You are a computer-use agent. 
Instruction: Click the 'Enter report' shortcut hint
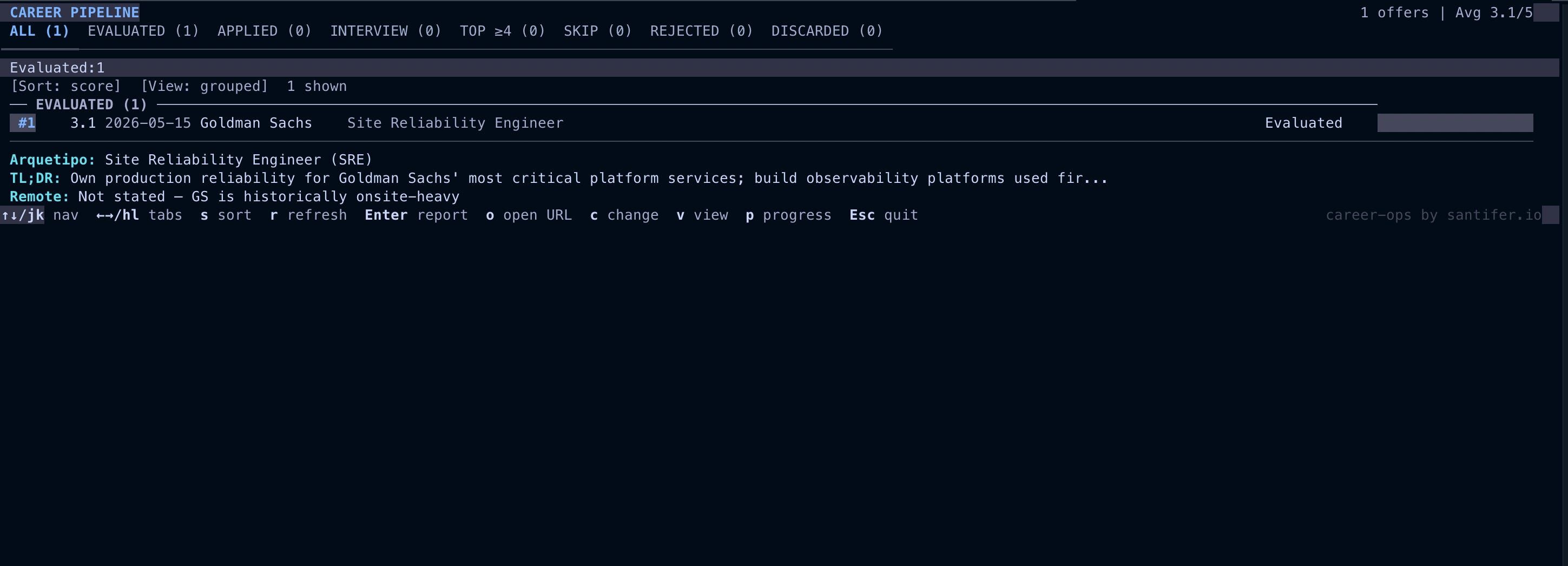pyautogui.click(x=417, y=215)
